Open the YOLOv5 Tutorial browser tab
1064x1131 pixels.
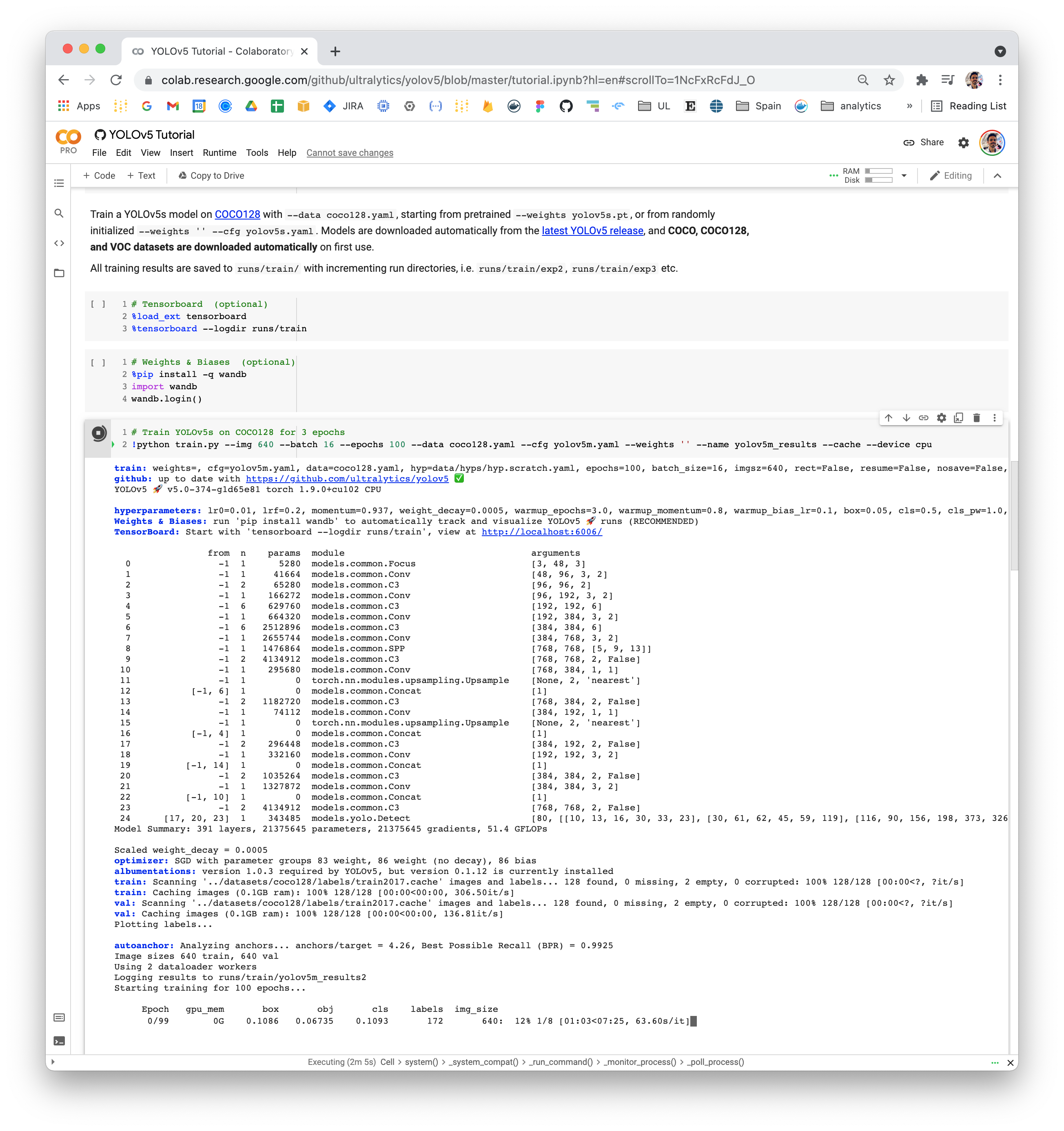pos(216,51)
